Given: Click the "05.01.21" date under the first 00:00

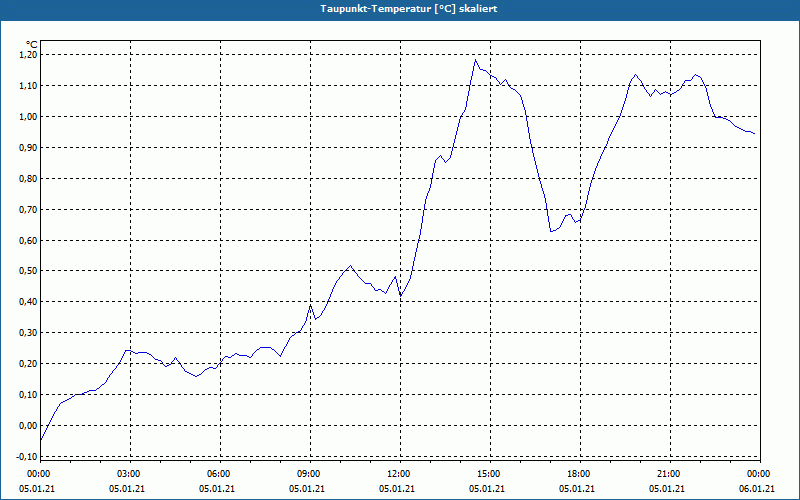Looking at the screenshot, I should [37, 489].
